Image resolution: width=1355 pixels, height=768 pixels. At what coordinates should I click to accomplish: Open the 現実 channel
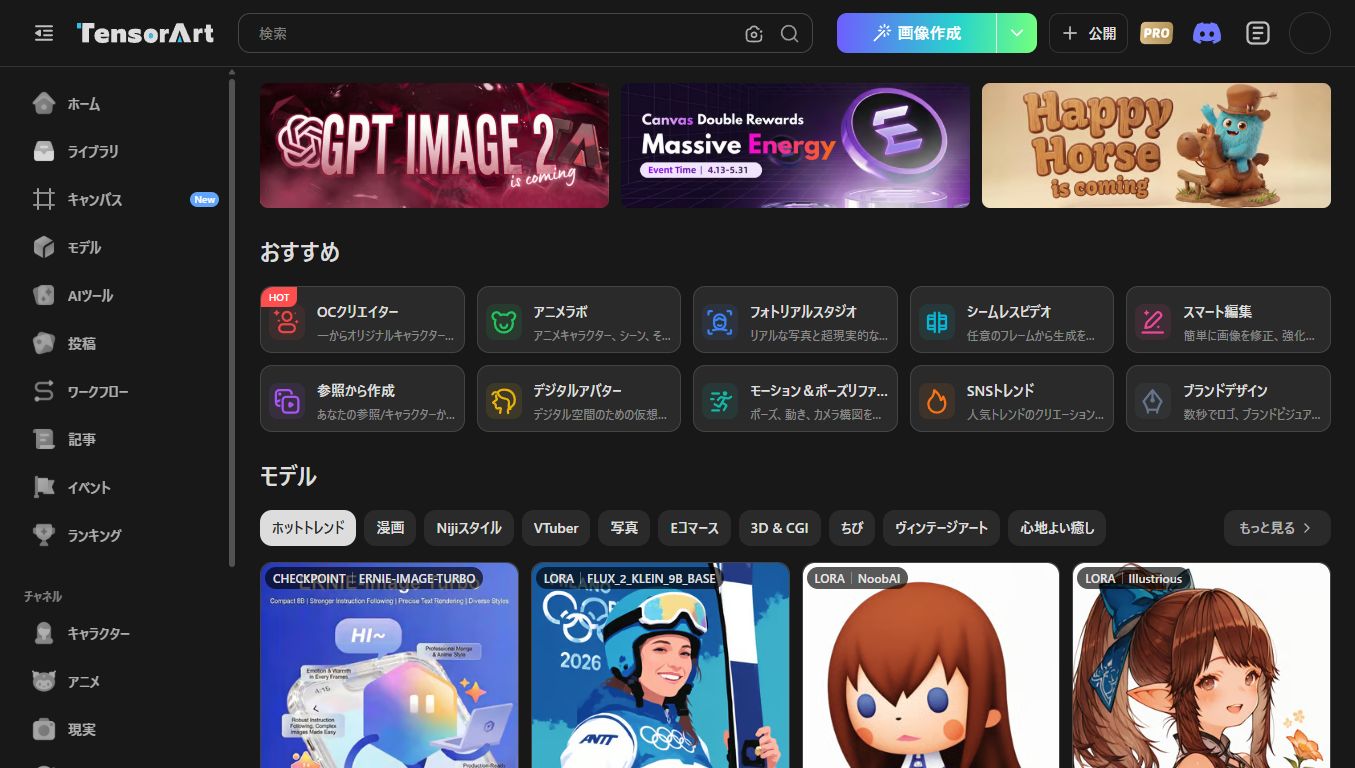[x=125, y=730]
